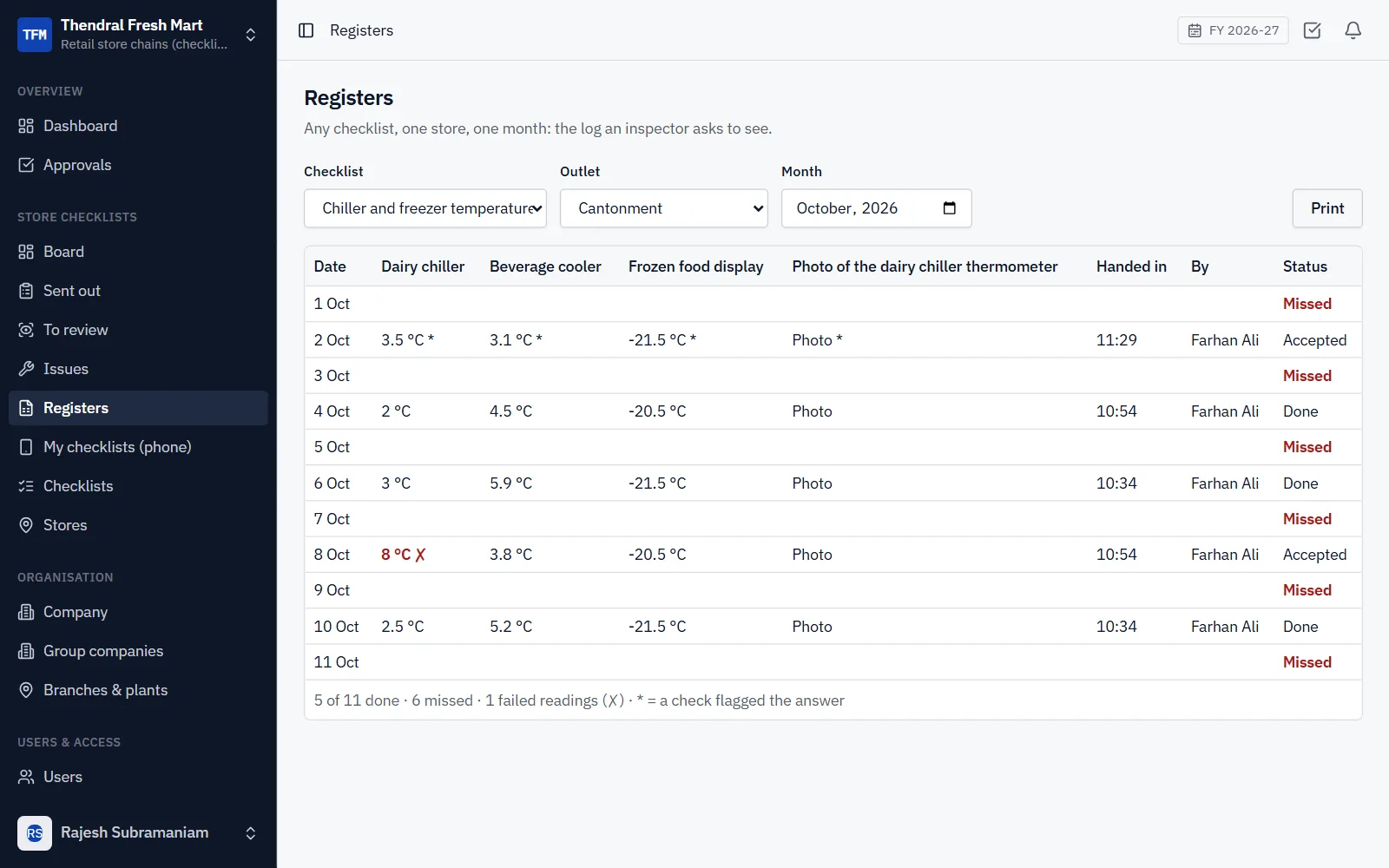Navigate to To review
1389x868 pixels.
(x=139, y=330)
